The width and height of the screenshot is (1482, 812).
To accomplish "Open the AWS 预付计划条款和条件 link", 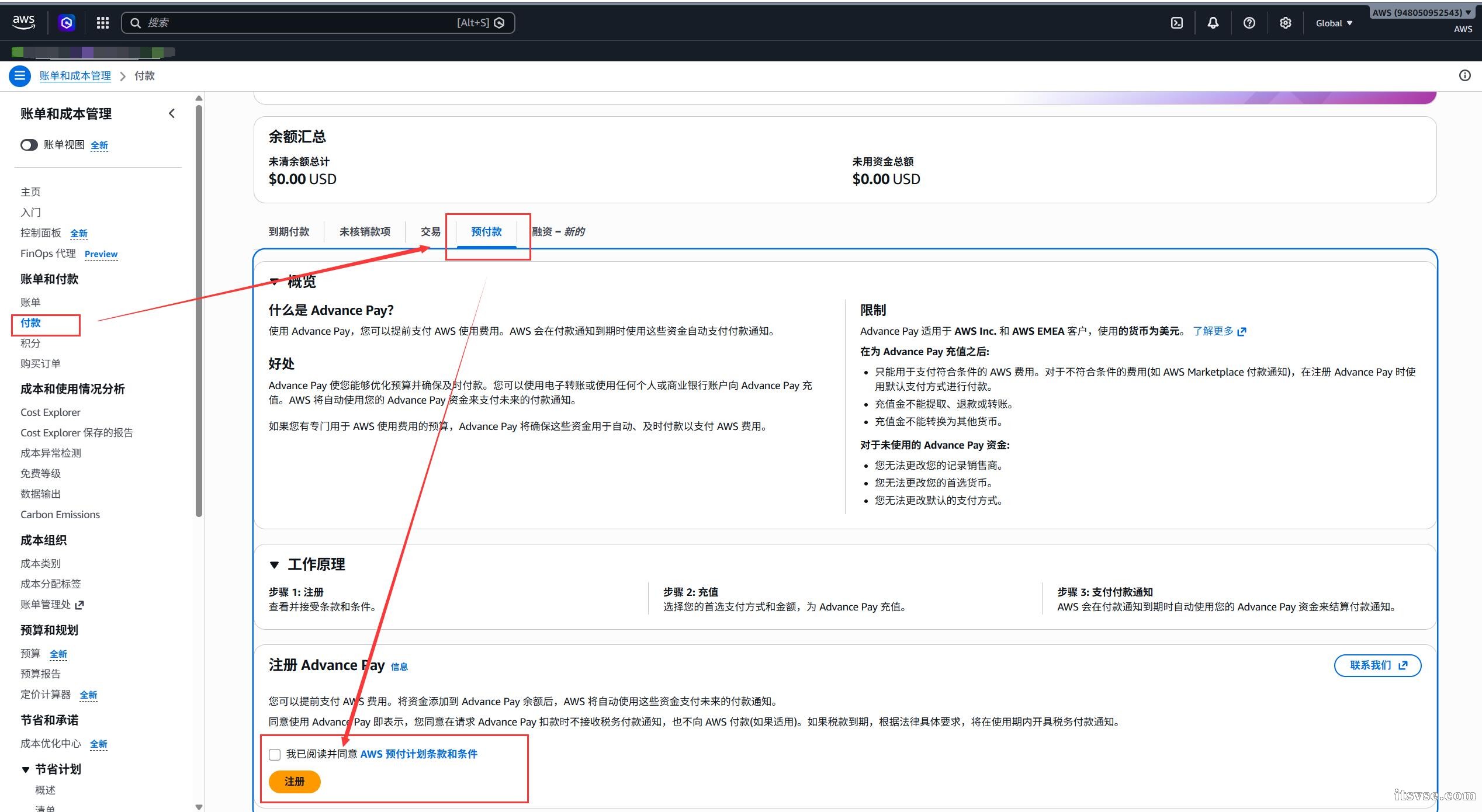I will [x=419, y=754].
